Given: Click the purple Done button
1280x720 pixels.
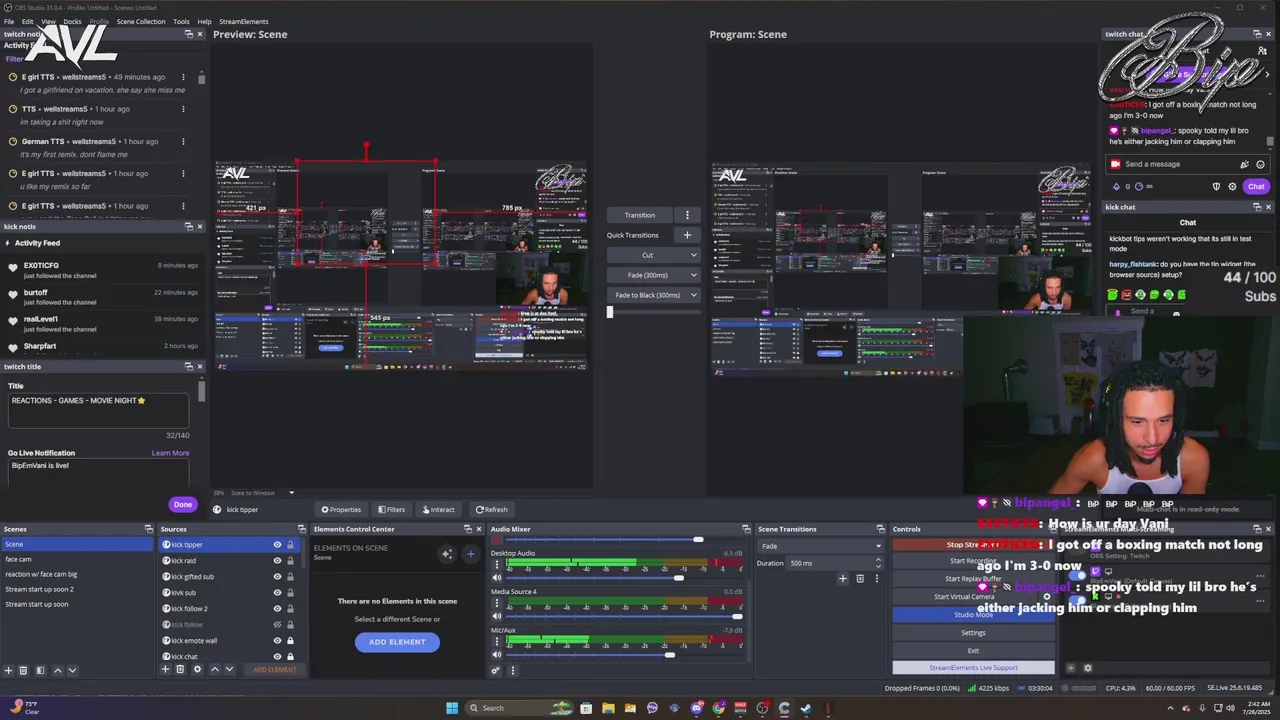Looking at the screenshot, I should coord(182,504).
